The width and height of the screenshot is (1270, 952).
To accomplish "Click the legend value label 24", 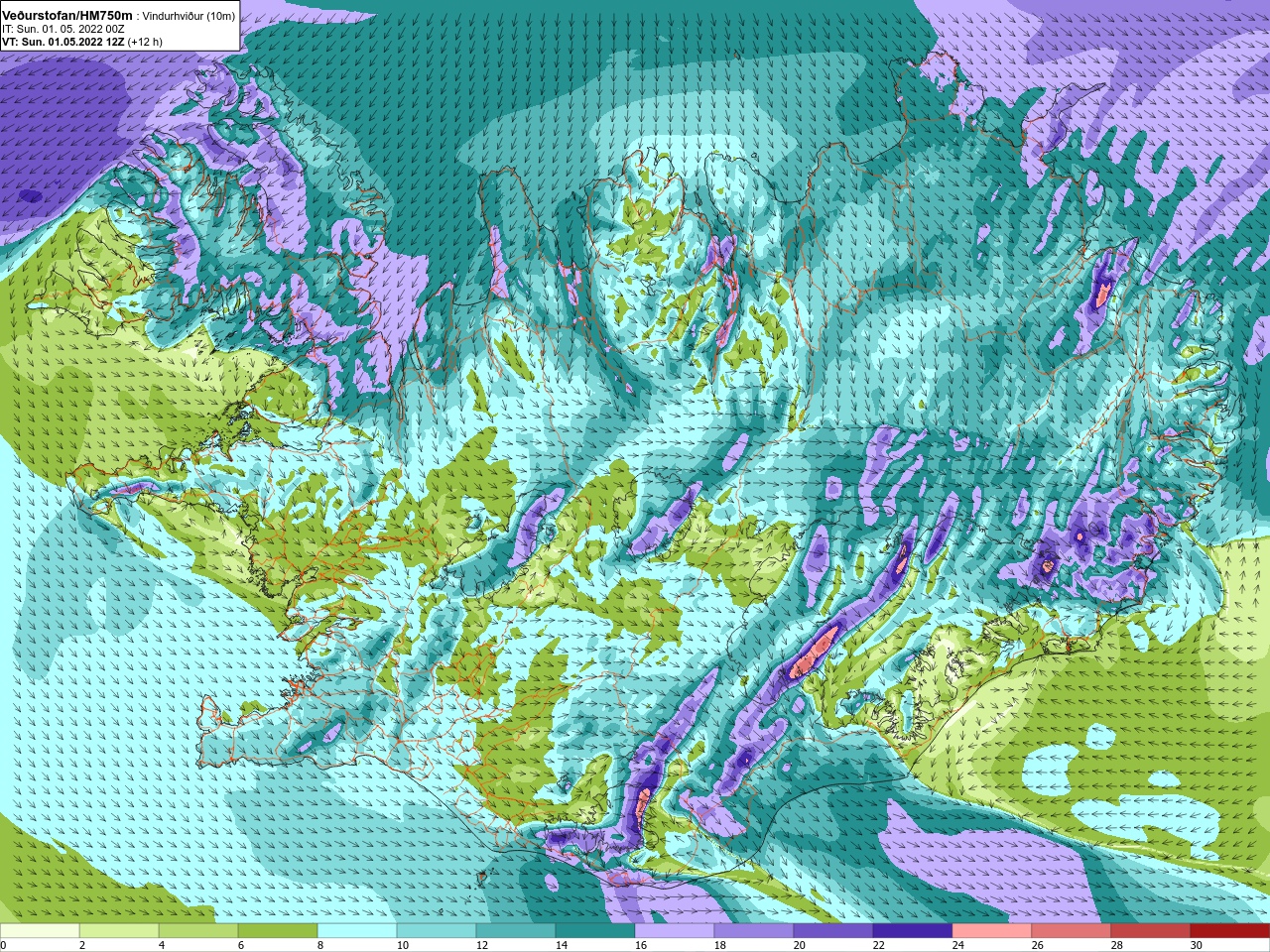I will [958, 945].
